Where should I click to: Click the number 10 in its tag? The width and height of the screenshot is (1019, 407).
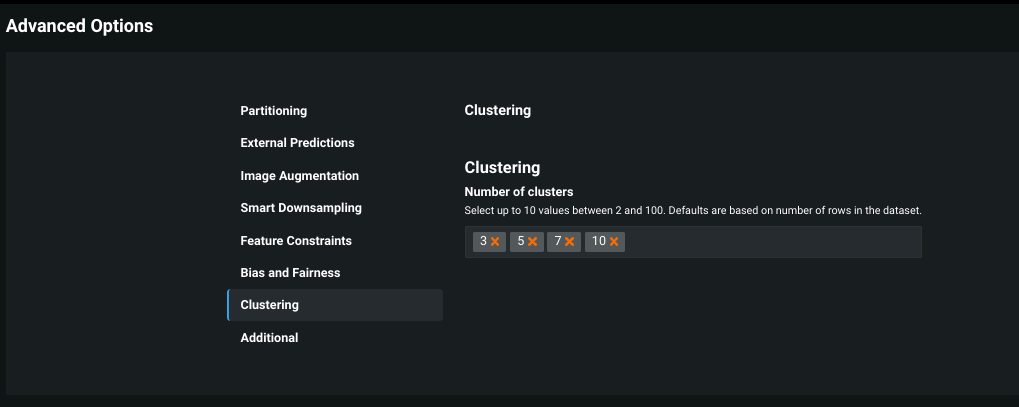(x=599, y=242)
